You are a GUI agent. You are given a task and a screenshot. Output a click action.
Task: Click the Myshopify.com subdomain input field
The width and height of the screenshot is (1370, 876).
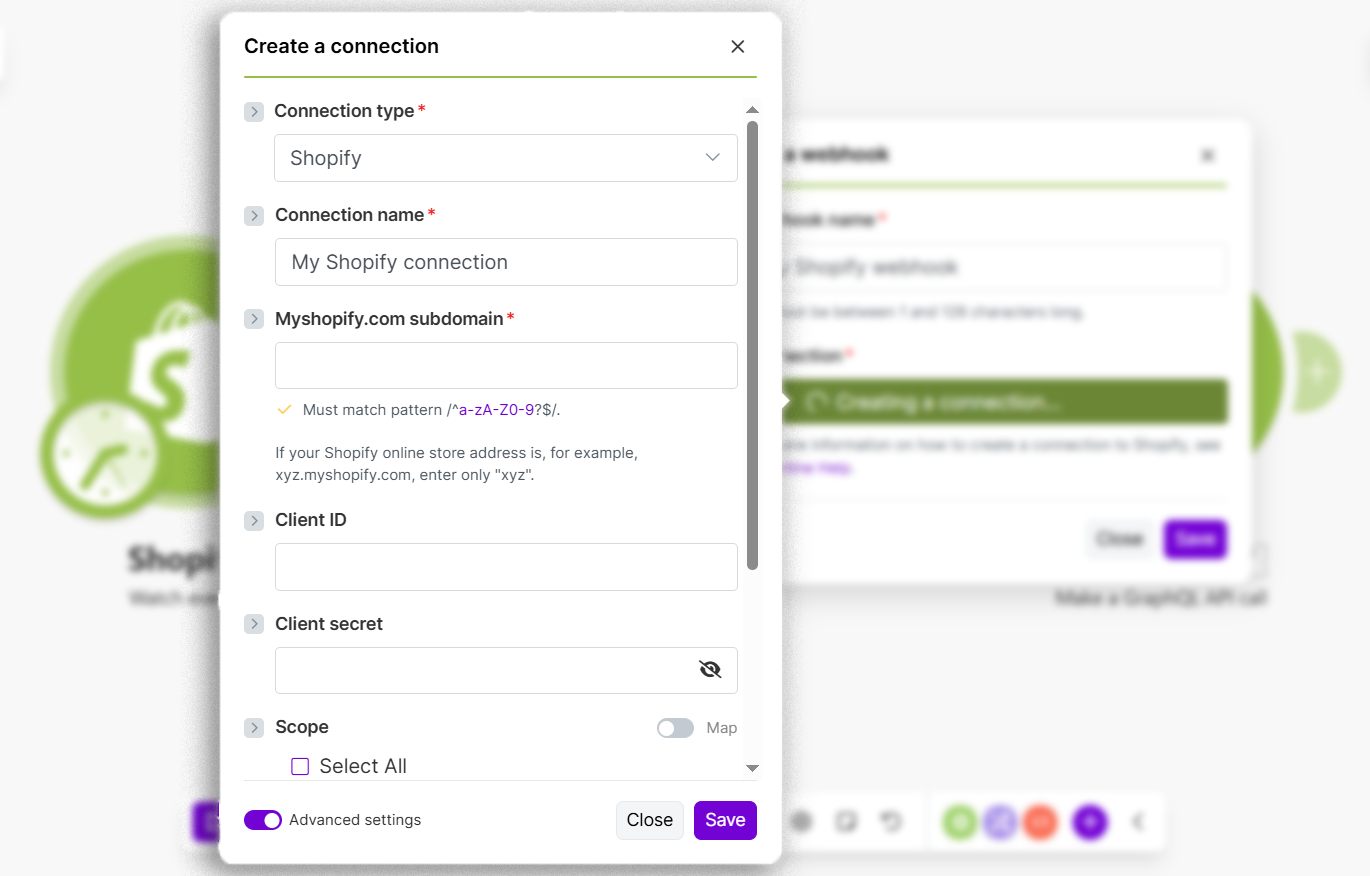(506, 366)
